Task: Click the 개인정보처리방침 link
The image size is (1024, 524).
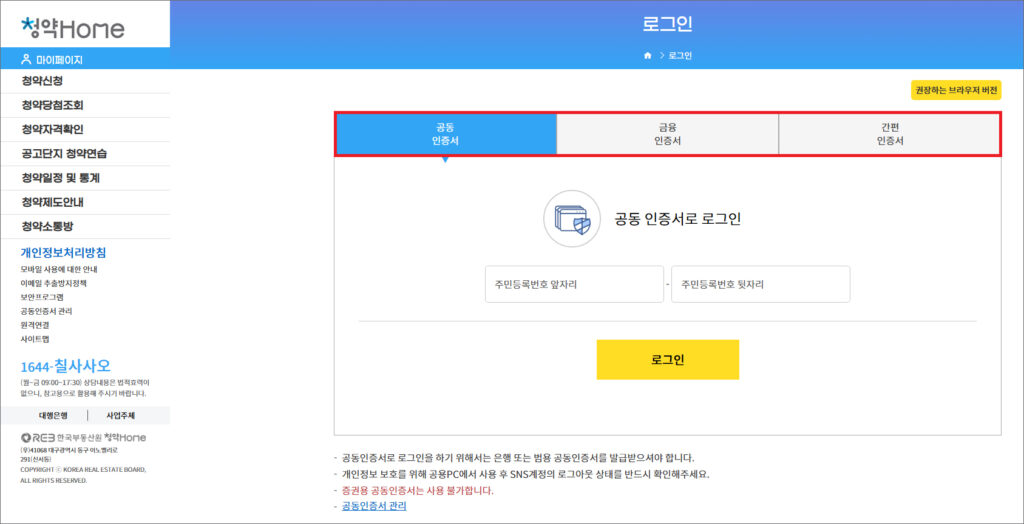Action: pyautogui.click(x=63, y=252)
